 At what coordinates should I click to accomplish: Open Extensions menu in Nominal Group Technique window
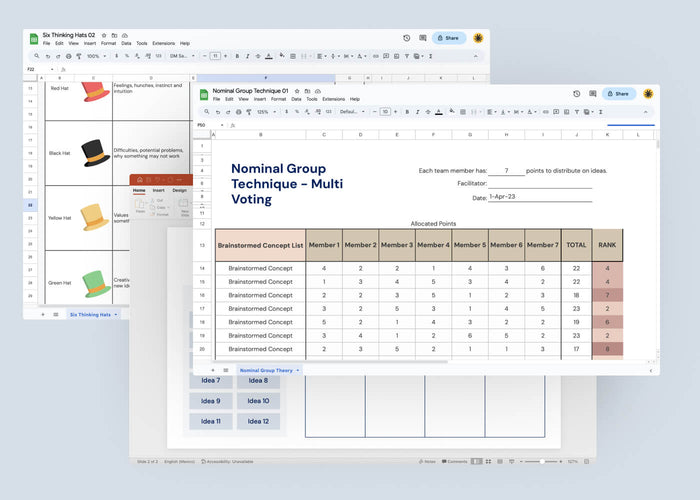click(x=333, y=99)
